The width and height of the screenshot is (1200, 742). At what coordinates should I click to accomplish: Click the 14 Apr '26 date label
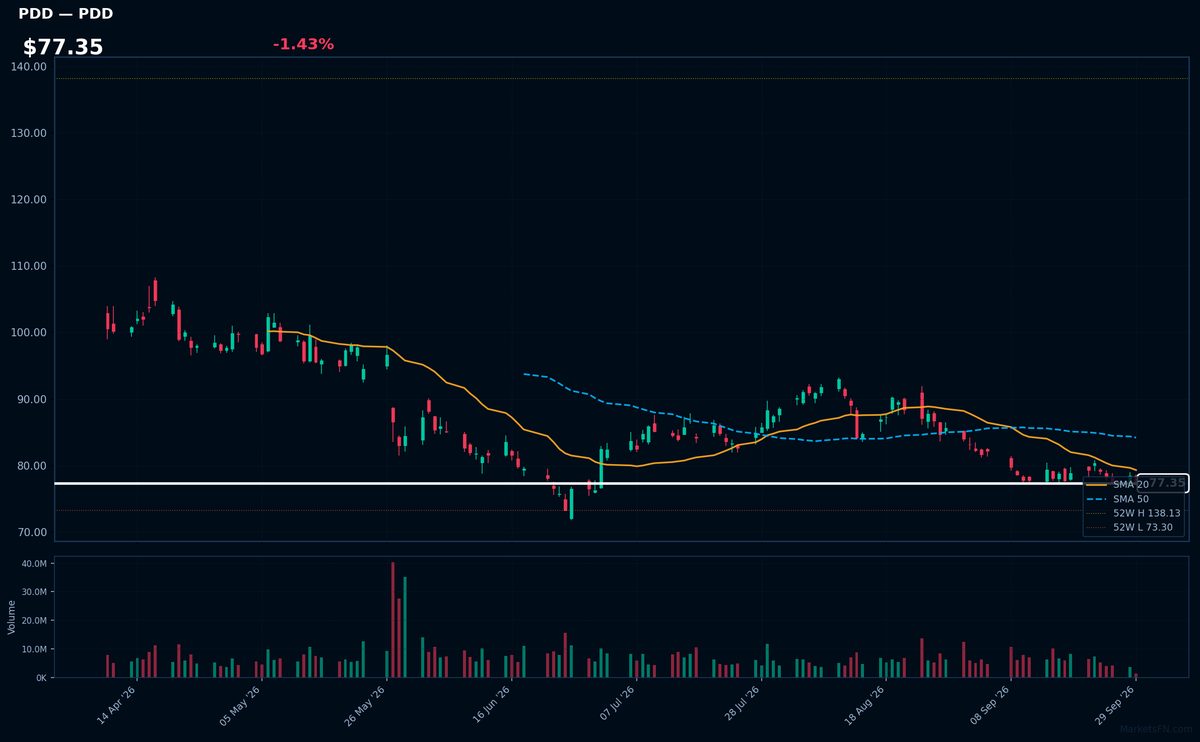pos(117,706)
